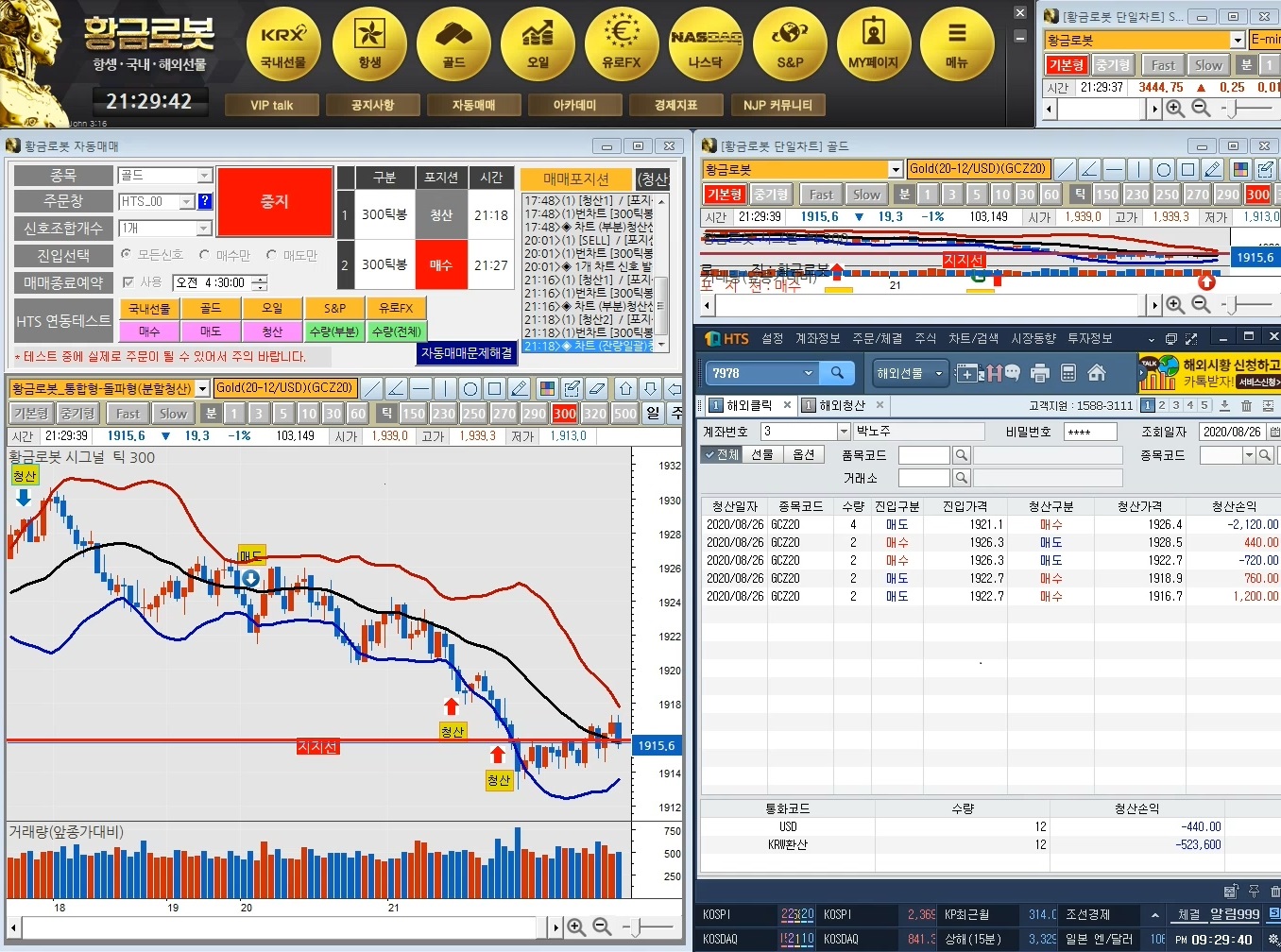Select the horizontal line tool in main chart

(421, 388)
